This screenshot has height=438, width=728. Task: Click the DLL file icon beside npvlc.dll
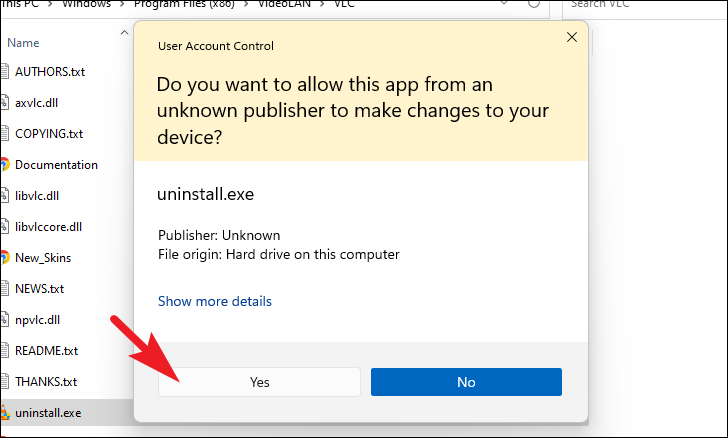pyautogui.click(x=4, y=320)
